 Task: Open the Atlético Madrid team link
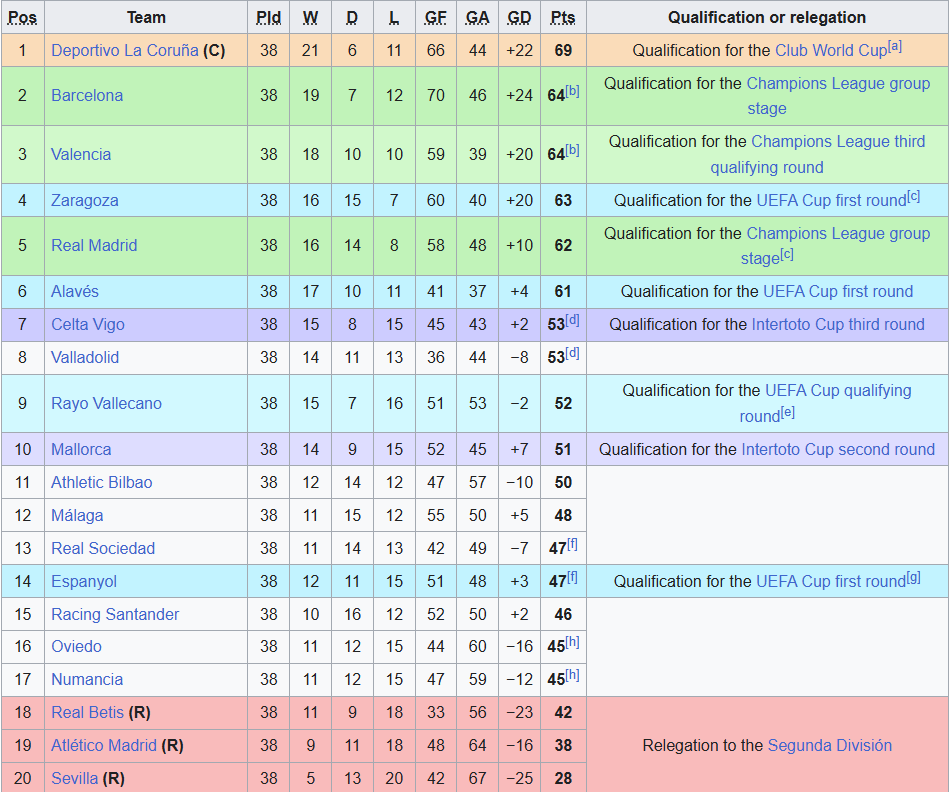click(x=104, y=745)
